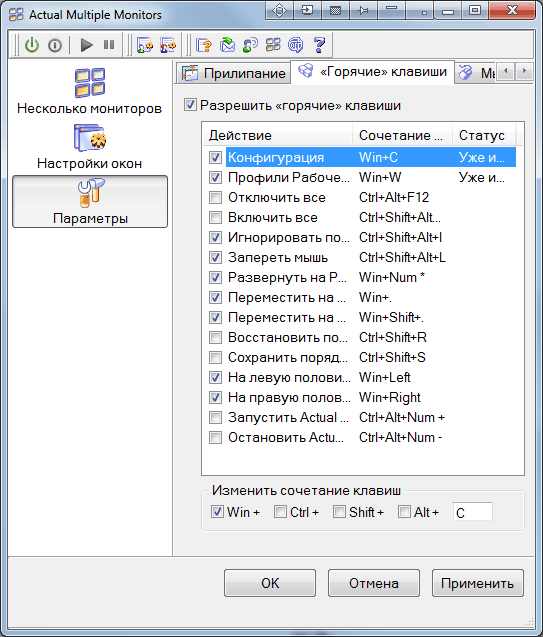Click the Сочетание ... column header

click(x=402, y=135)
